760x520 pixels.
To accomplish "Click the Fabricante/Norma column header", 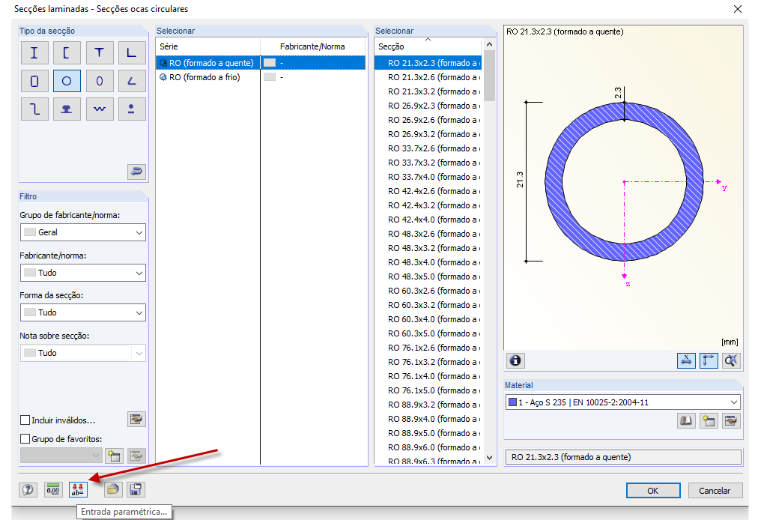I will click(314, 47).
